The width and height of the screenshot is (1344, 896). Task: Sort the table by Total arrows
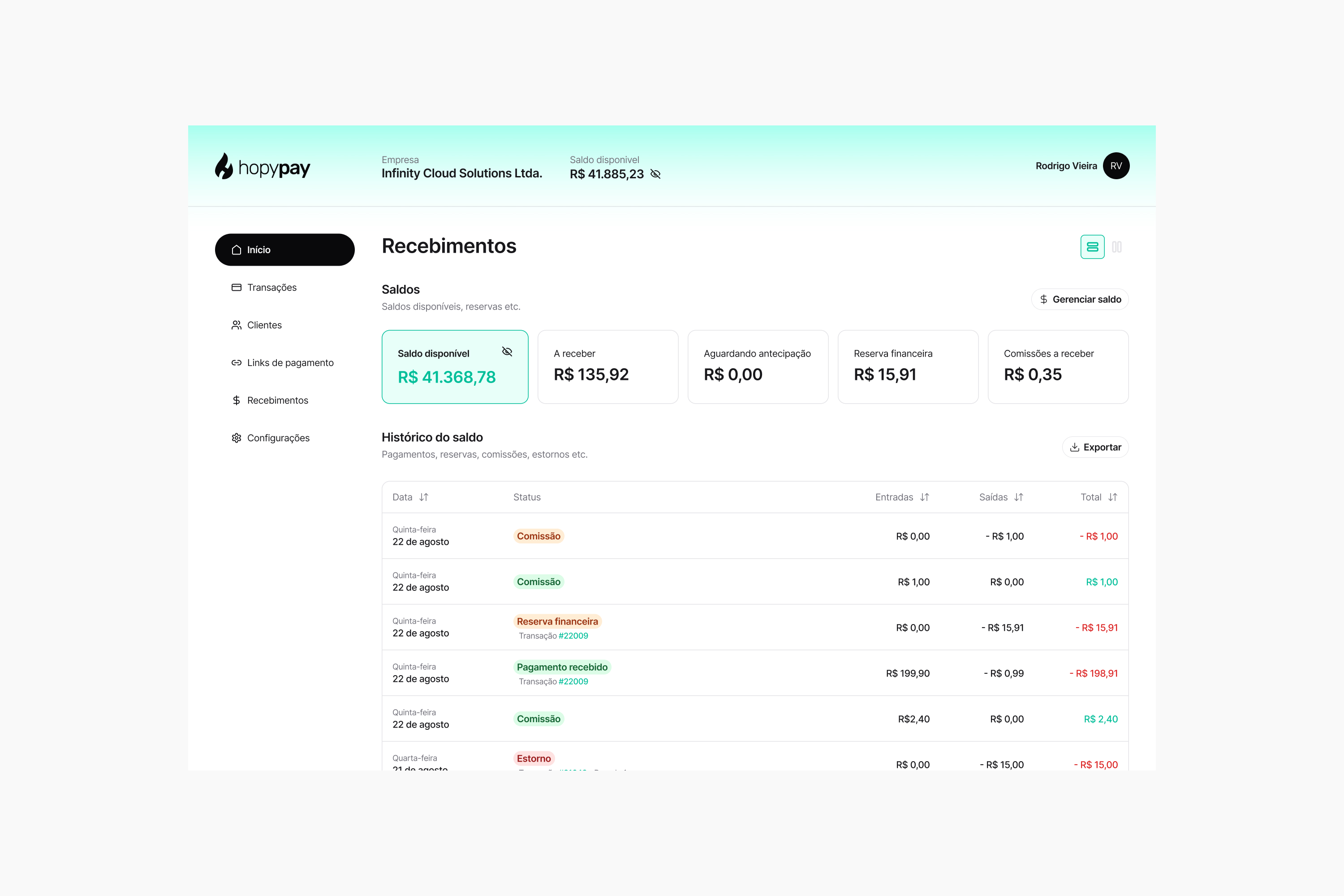pyautogui.click(x=1112, y=497)
